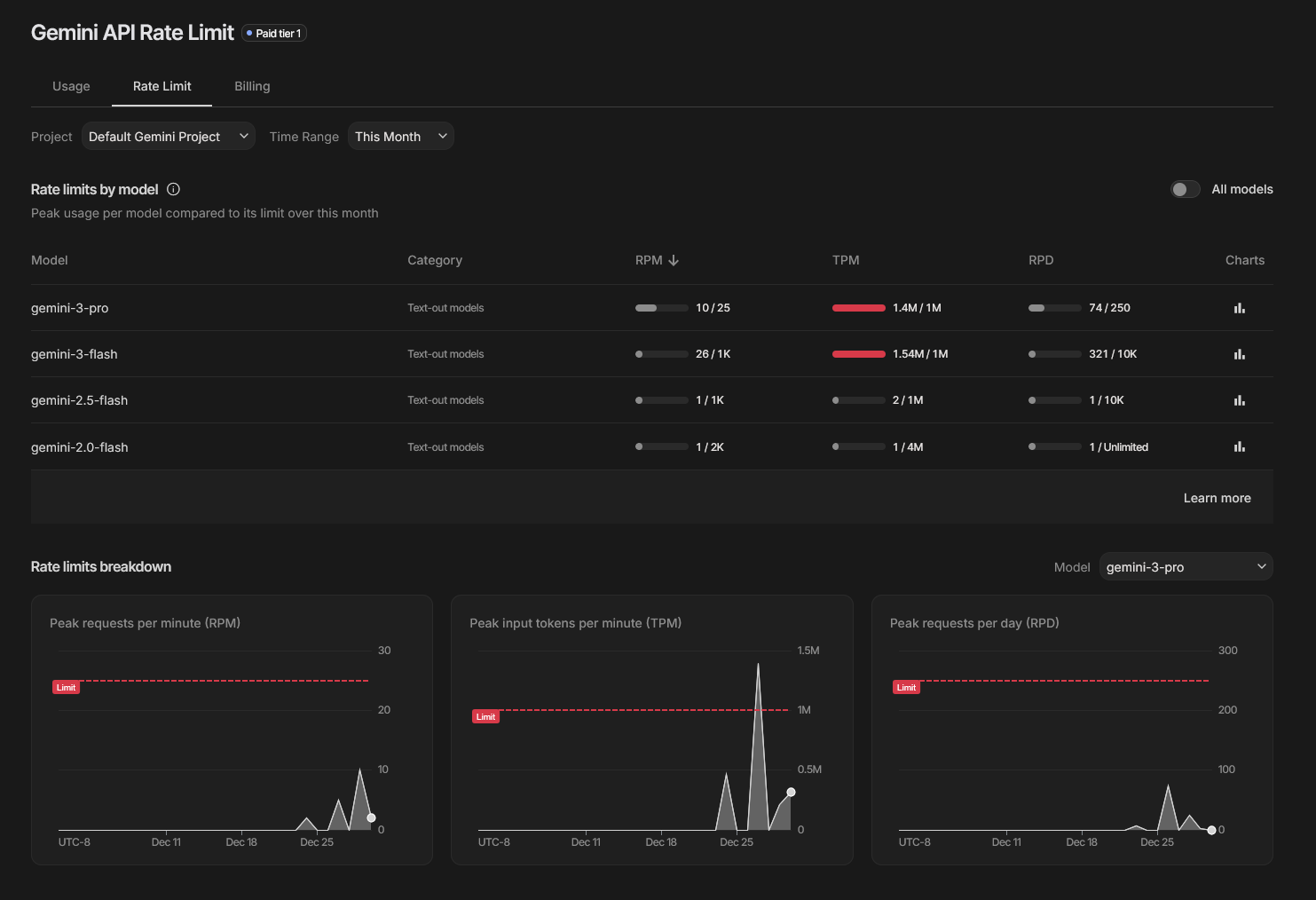Click the RPM sort arrow icon
1316x900 pixels.
click(x=674, y=260)
